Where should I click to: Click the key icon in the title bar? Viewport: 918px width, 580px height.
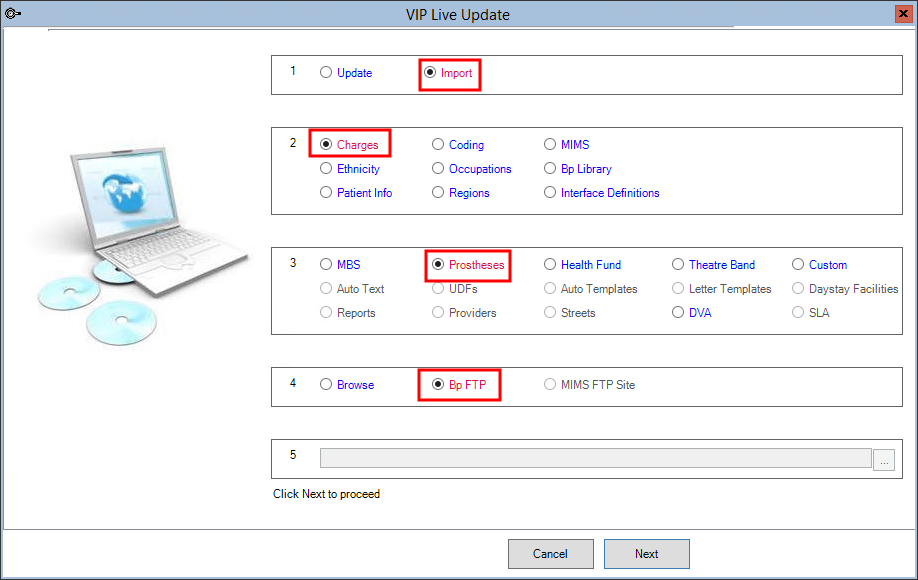tap(13, 13)
